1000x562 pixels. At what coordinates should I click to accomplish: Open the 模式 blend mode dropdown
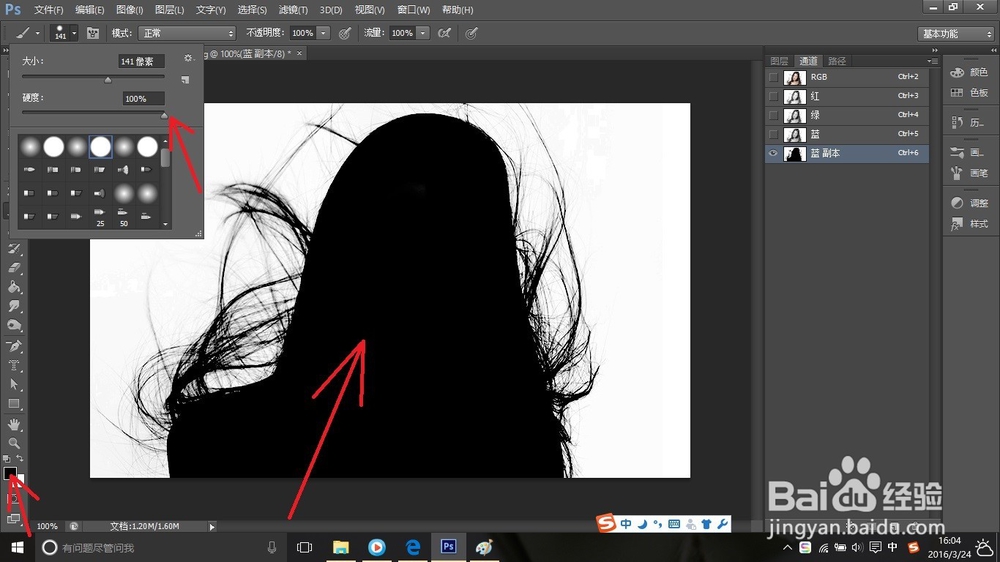point(187,33)
